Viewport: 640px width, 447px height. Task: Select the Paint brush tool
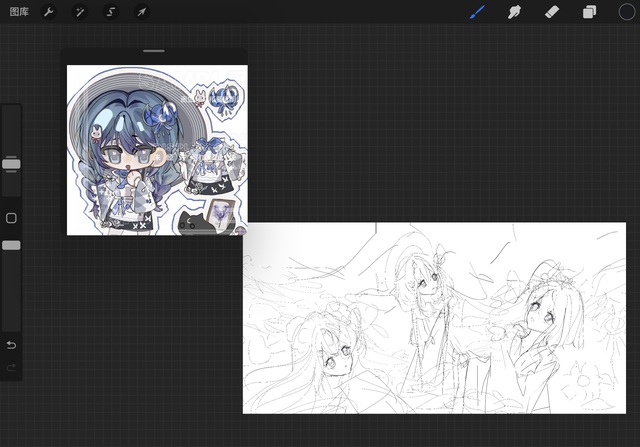477,12
